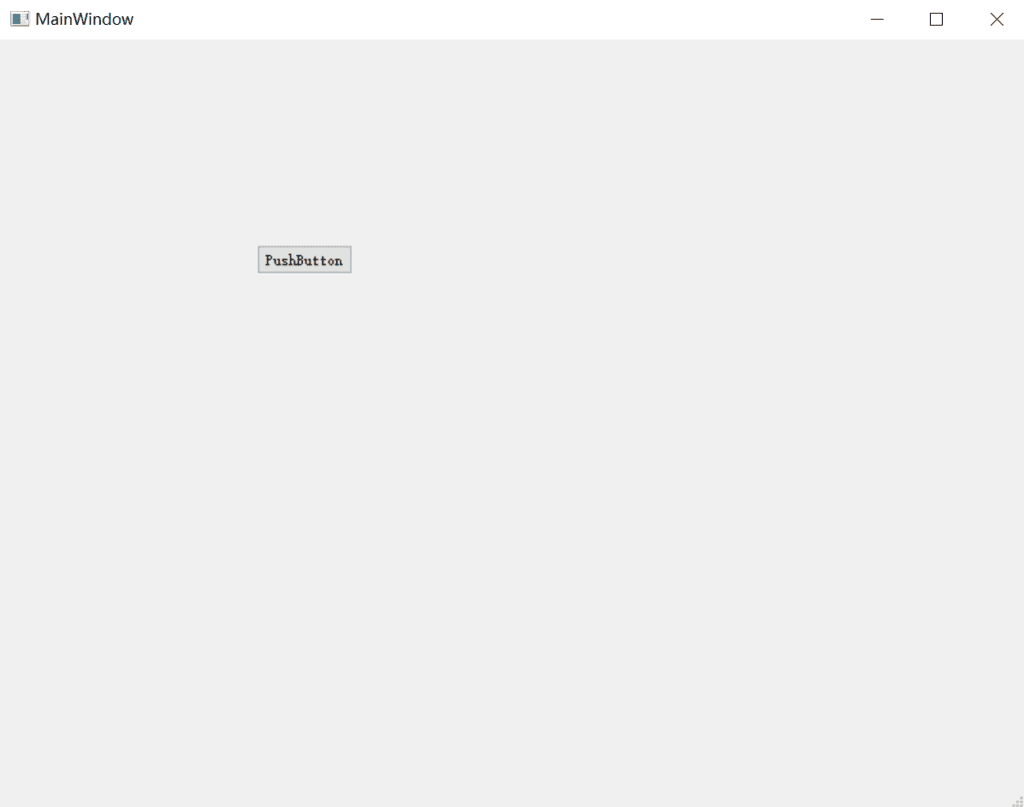Image resolution: width=1024 pixels, height=807 pixels.
Task: Click empty title bar area beside the title
Action: tap(450, 19)
